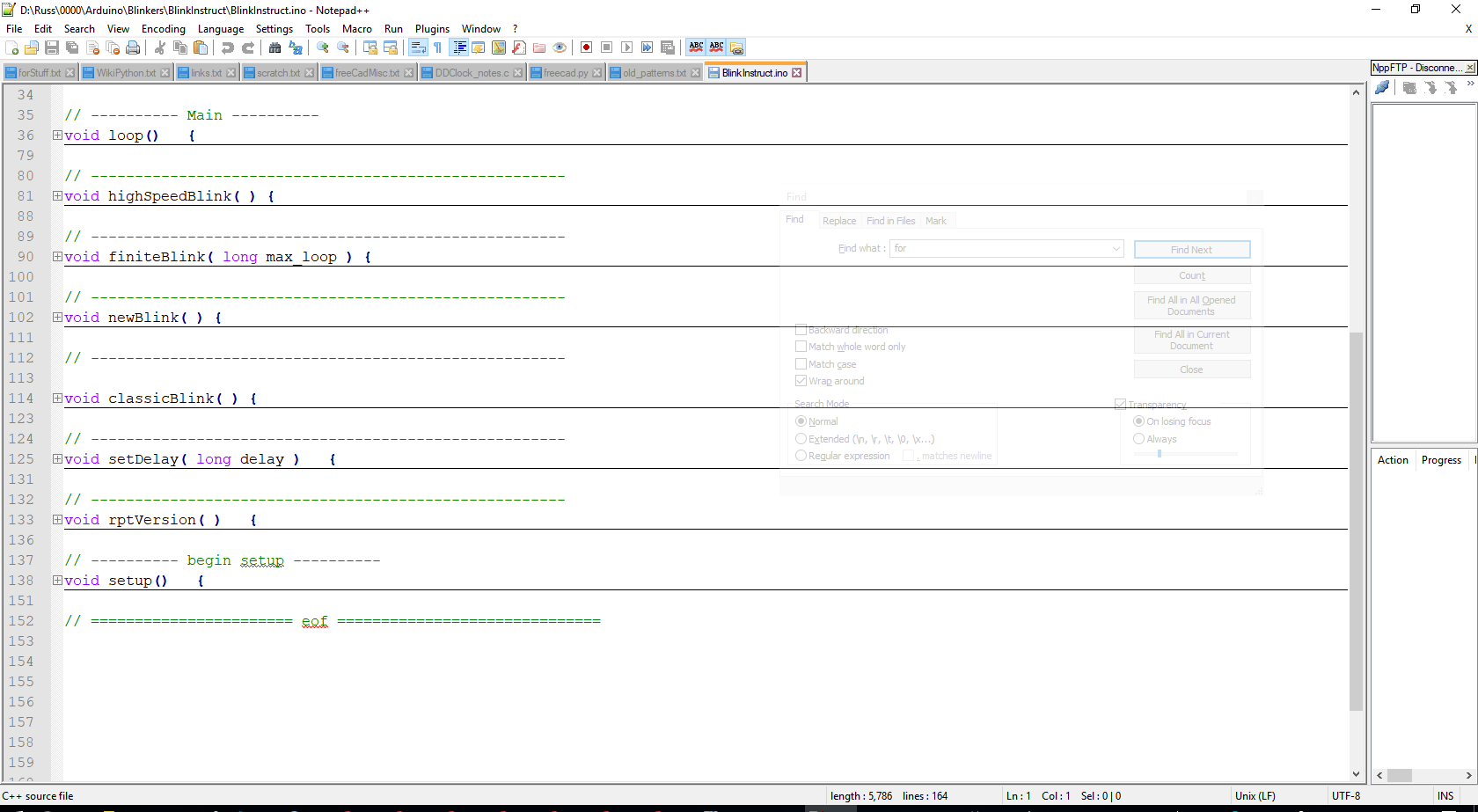Click the editor vertical scrollbar thumb
This screenshot has height=812, width=1478.
click(1356, 522)
